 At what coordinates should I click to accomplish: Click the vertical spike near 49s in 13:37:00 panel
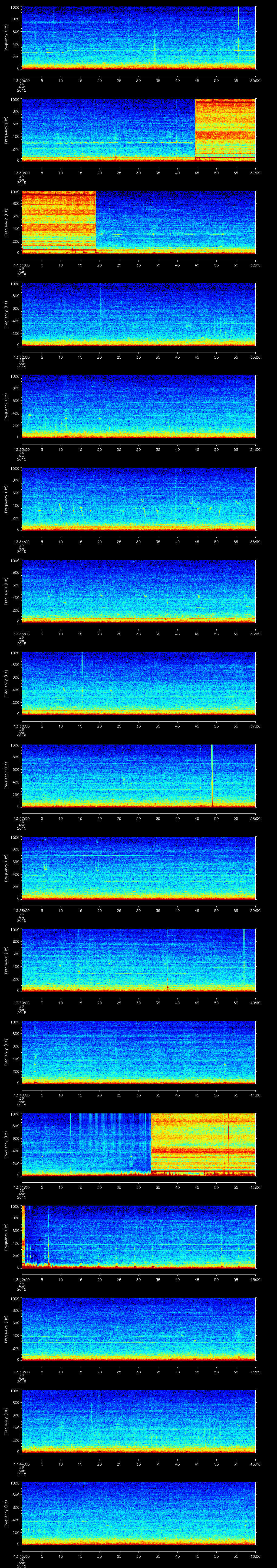(x=212, y=775)
